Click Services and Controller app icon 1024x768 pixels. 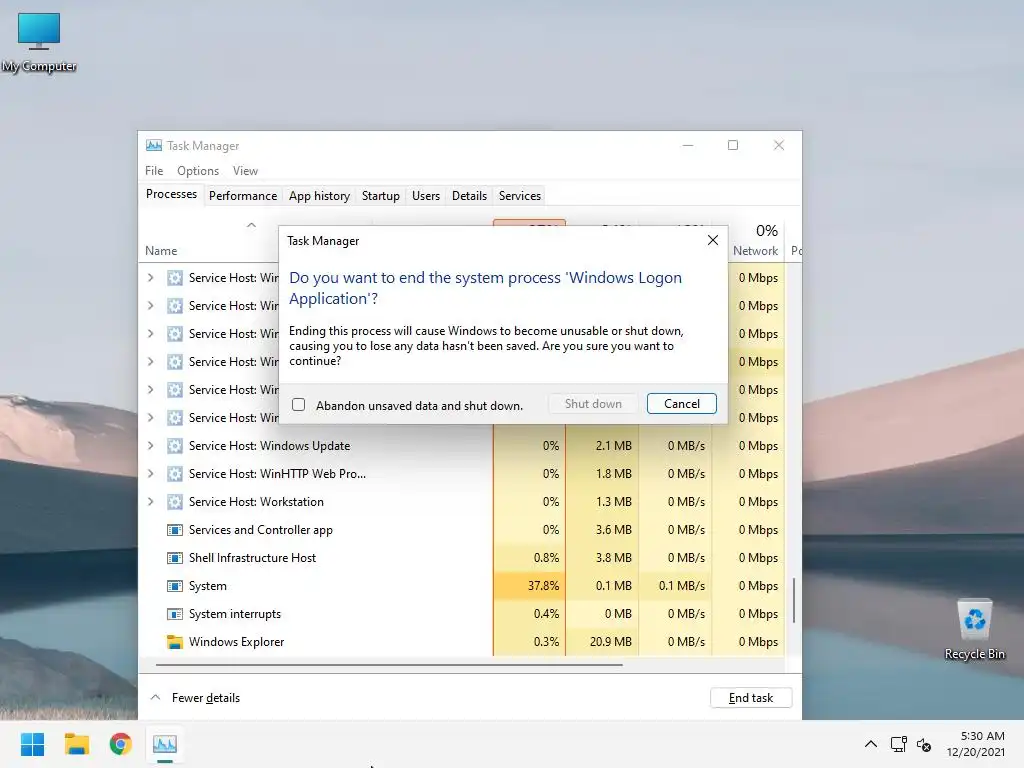tap(174, 530)
